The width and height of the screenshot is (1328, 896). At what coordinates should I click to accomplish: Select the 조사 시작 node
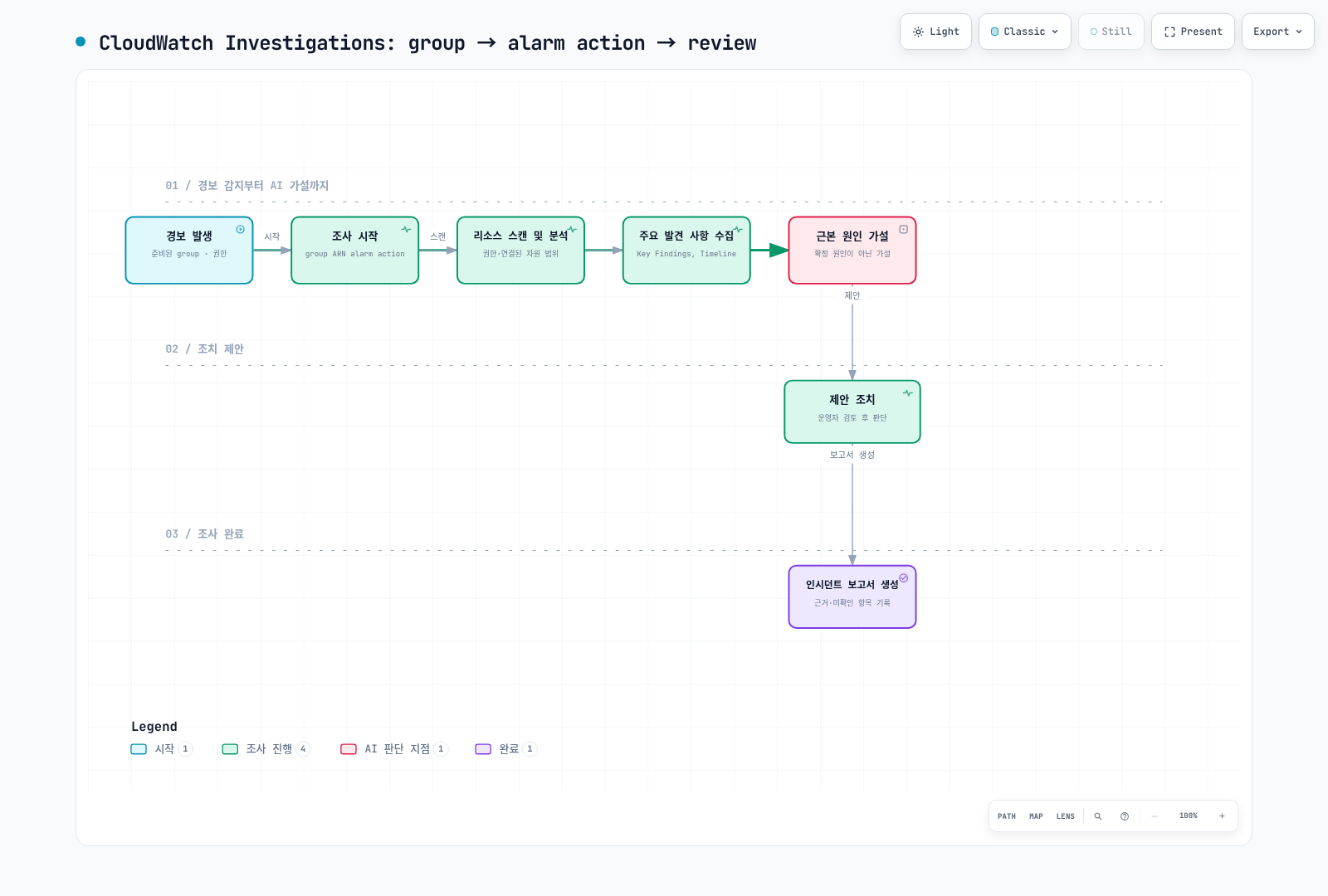pyautogui.click(x=355, y=251)
